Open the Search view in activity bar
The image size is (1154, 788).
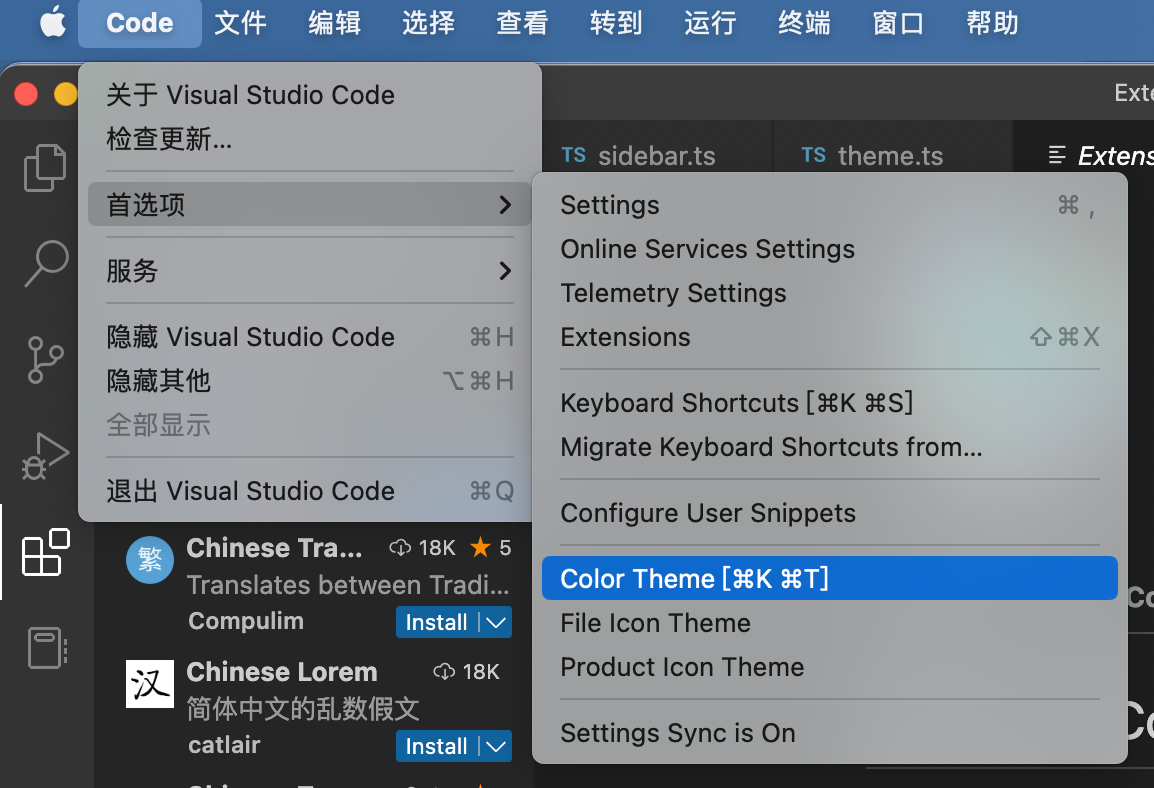coord(46,263)
